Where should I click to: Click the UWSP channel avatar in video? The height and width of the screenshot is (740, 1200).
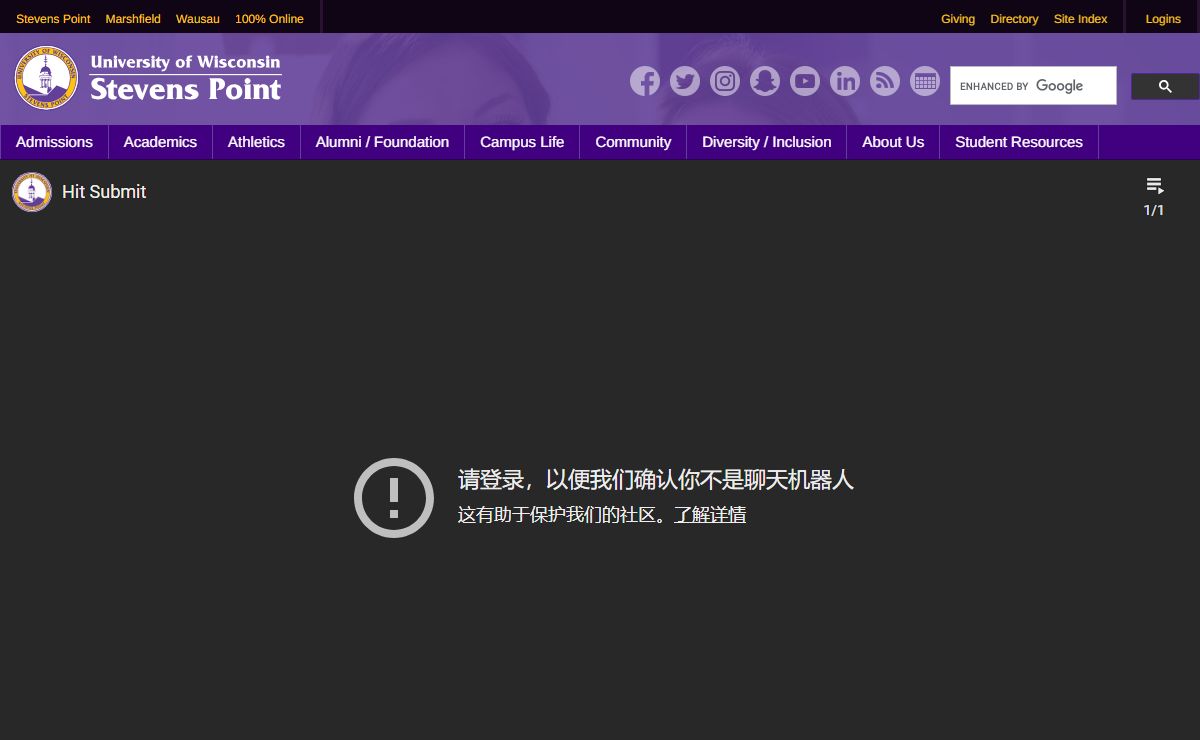point(32,192)
